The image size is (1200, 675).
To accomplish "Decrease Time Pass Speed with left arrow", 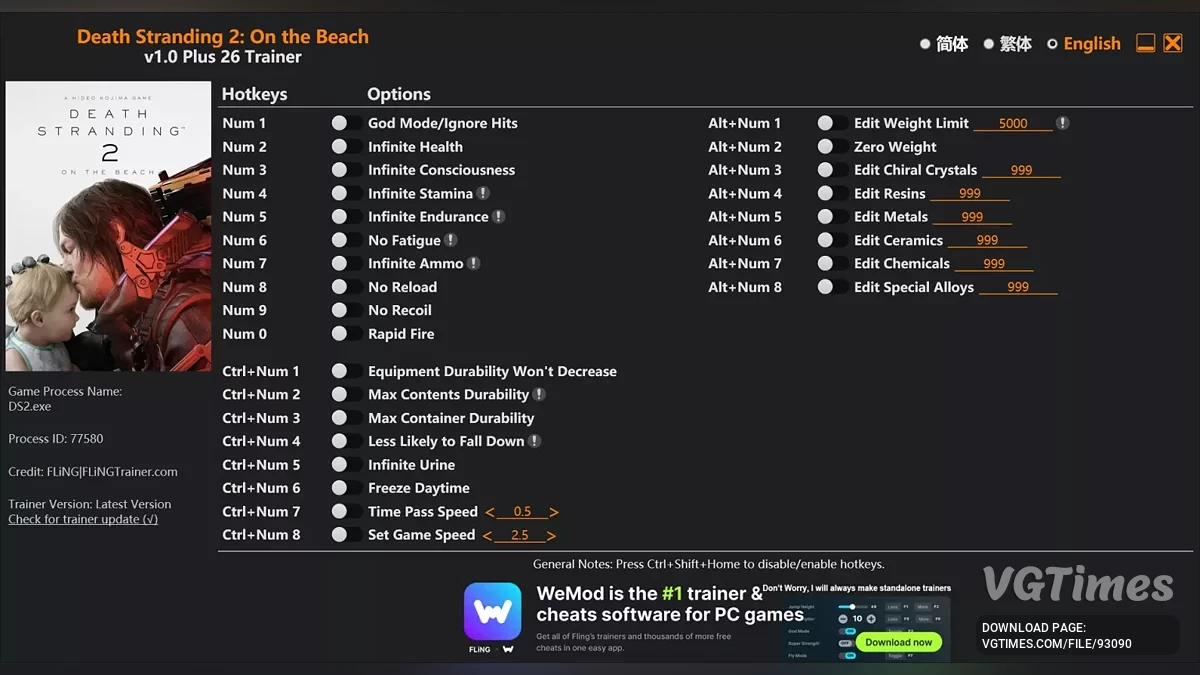I will point(490,512).
